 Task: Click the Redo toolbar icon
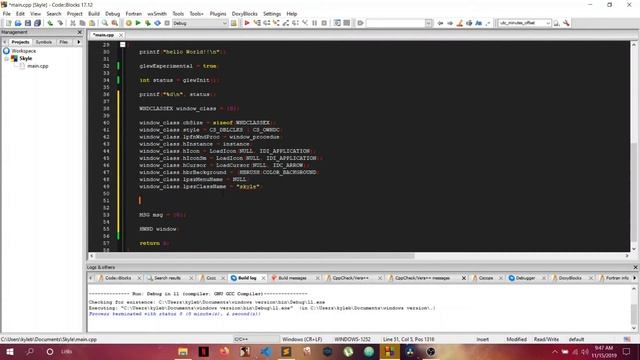click(x=60, y=23)
